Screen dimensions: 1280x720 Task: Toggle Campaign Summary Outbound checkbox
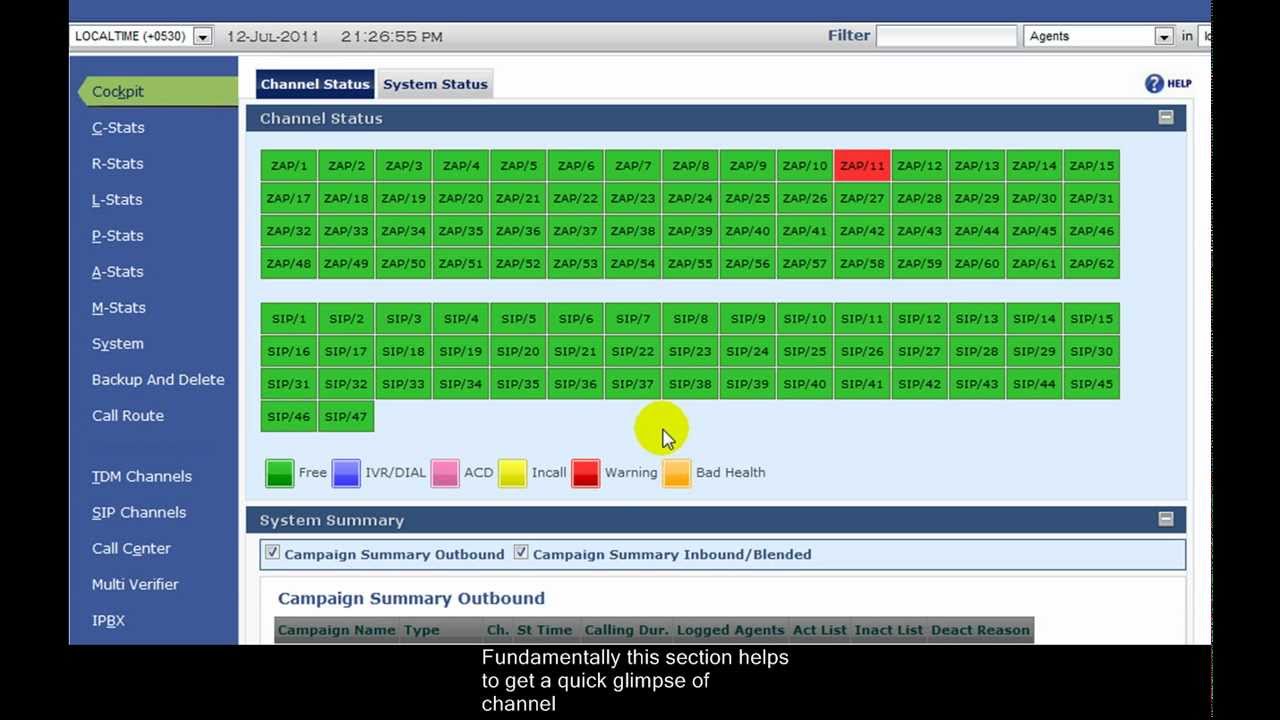pos(272,552)
